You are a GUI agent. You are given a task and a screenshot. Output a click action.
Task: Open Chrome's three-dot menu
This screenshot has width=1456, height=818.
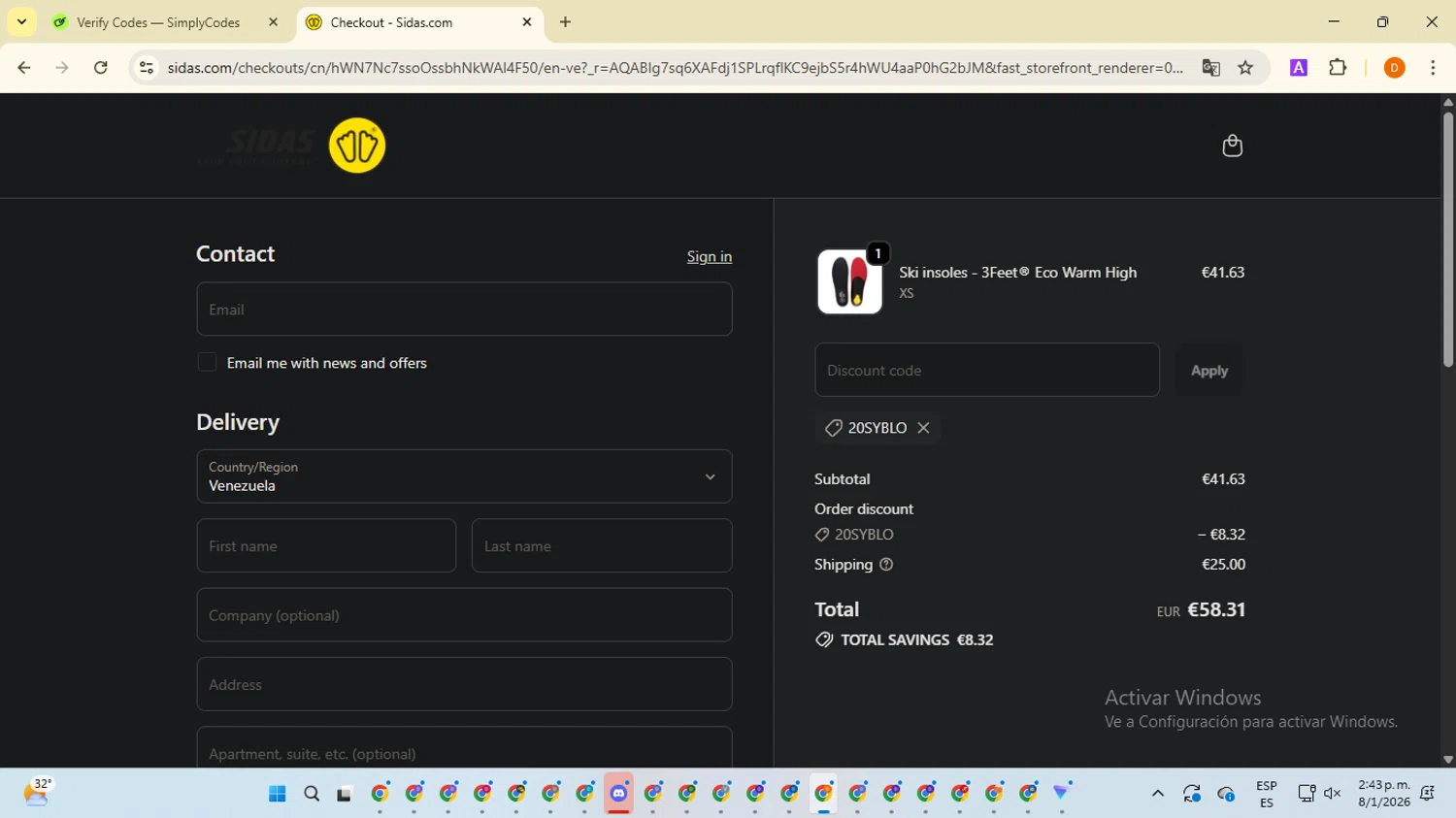(1433, 68)
